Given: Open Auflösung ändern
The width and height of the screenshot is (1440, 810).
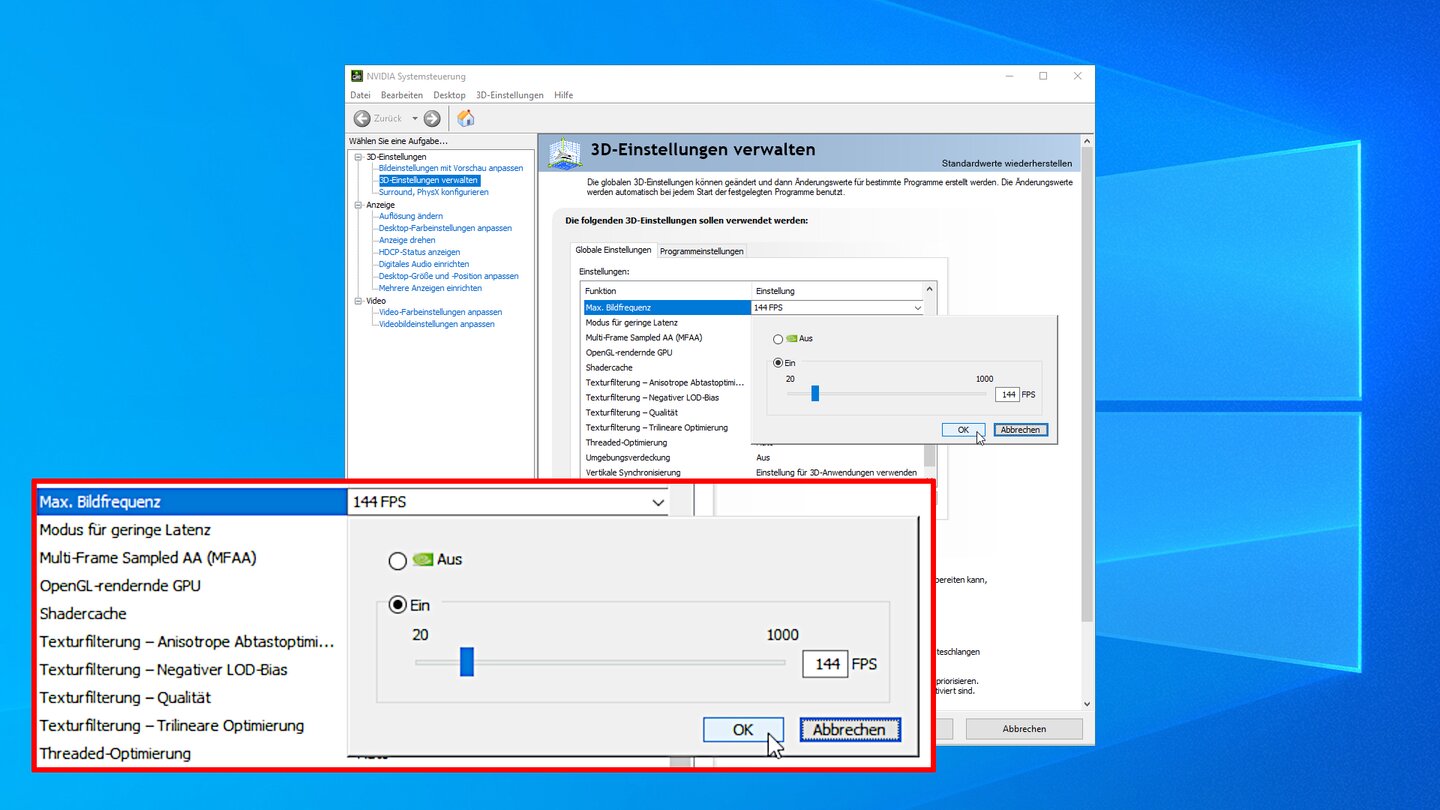Looking at the screenshot, I should (411, 216).
